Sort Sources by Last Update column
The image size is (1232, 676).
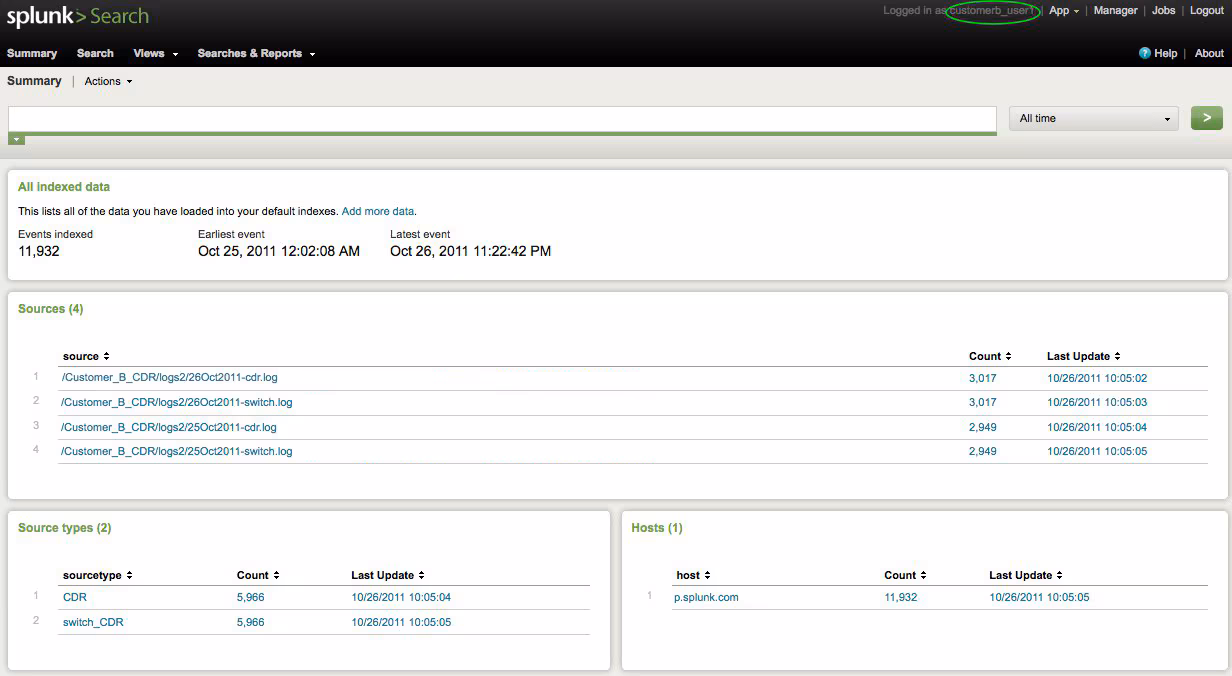1083,356
